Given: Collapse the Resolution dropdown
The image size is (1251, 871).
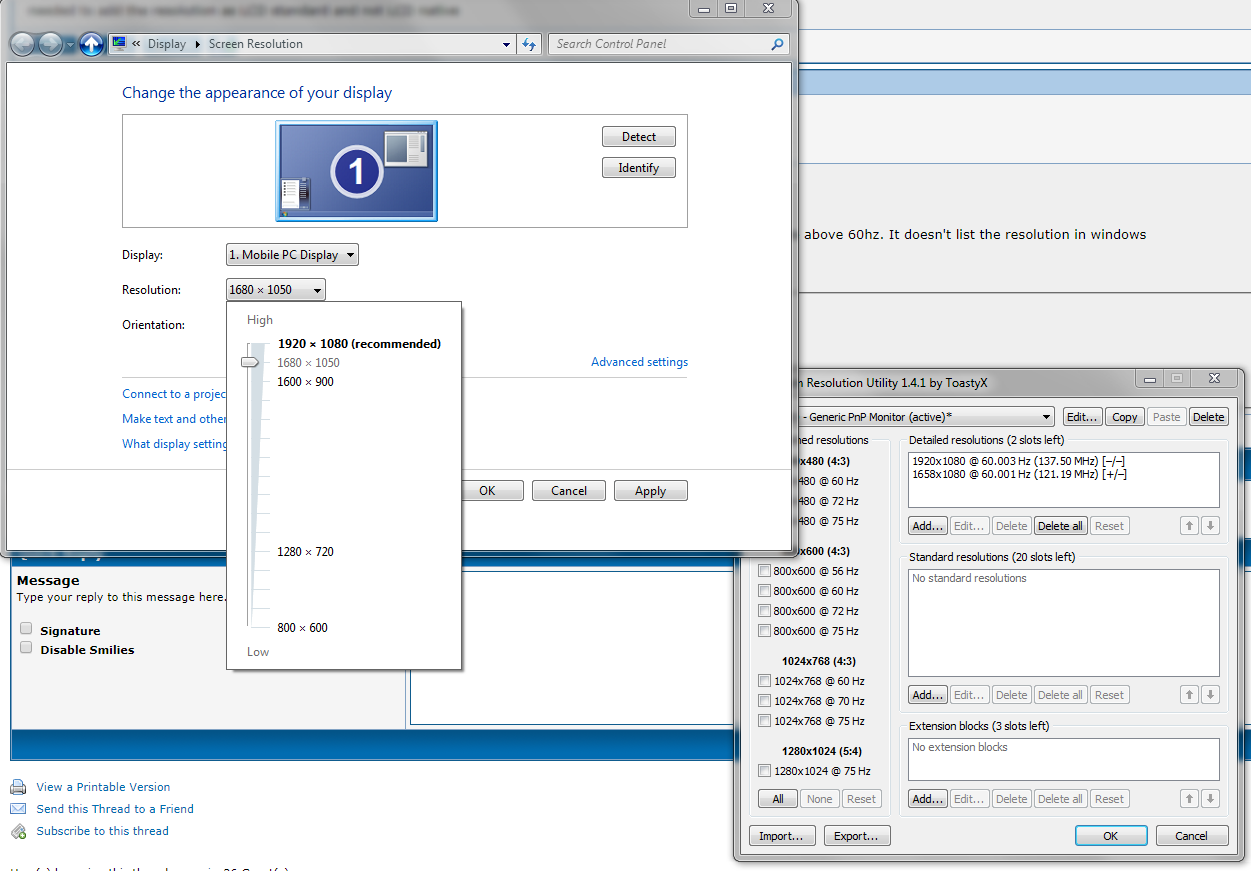Looking at the screenshot, I should (x=276, y=290).
